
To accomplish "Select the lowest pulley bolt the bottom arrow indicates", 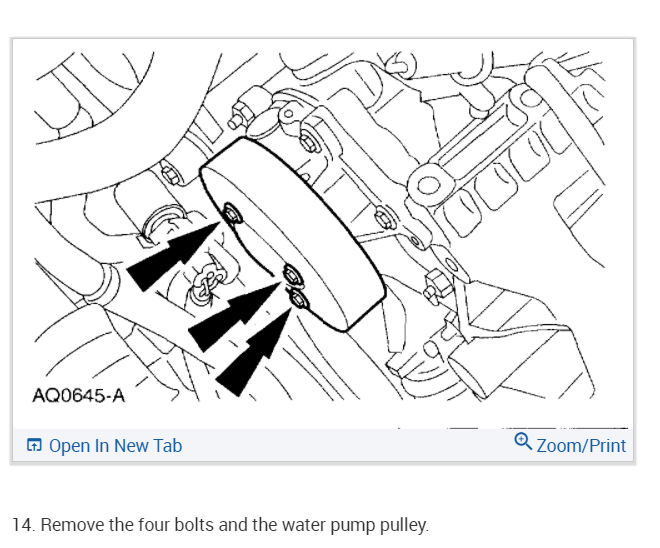I will [x=298, y=299].
